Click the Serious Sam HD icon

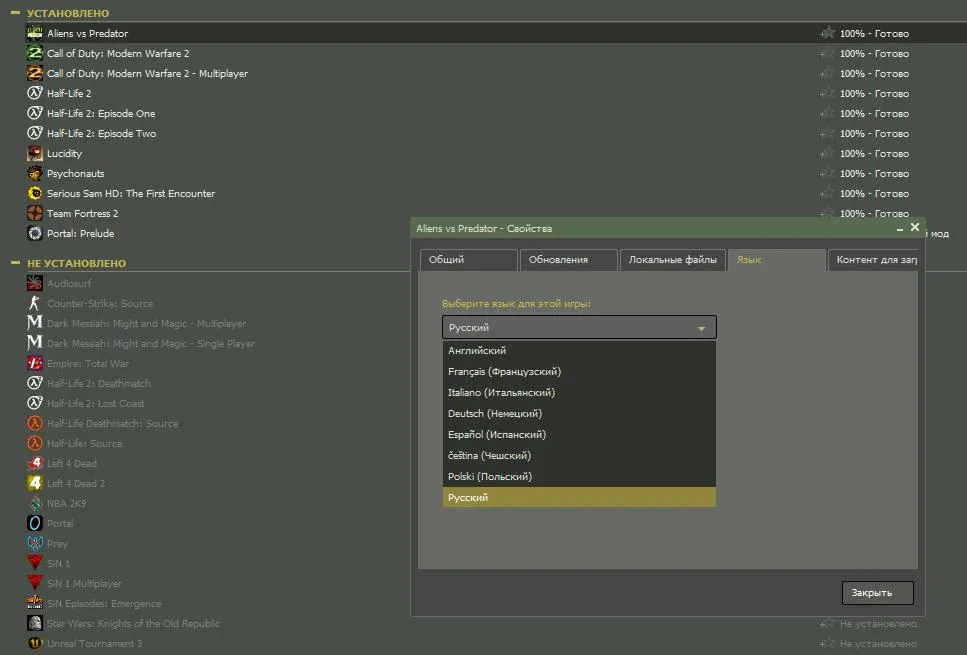tap(35, 193)
